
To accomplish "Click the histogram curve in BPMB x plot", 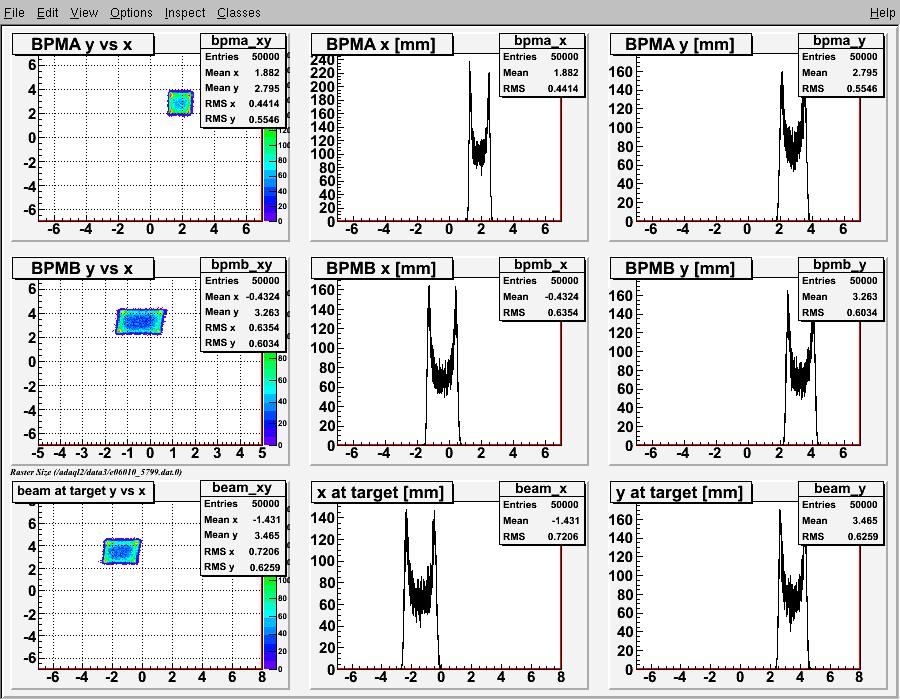I will pyautogui.click(x=443, y=376).
